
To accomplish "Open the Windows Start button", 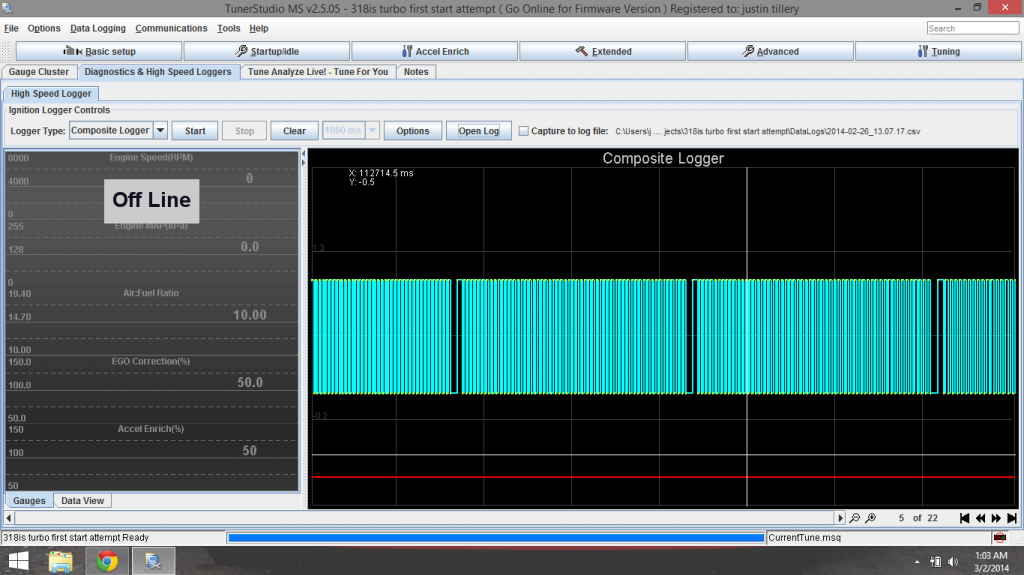I will tap(18, 561).
